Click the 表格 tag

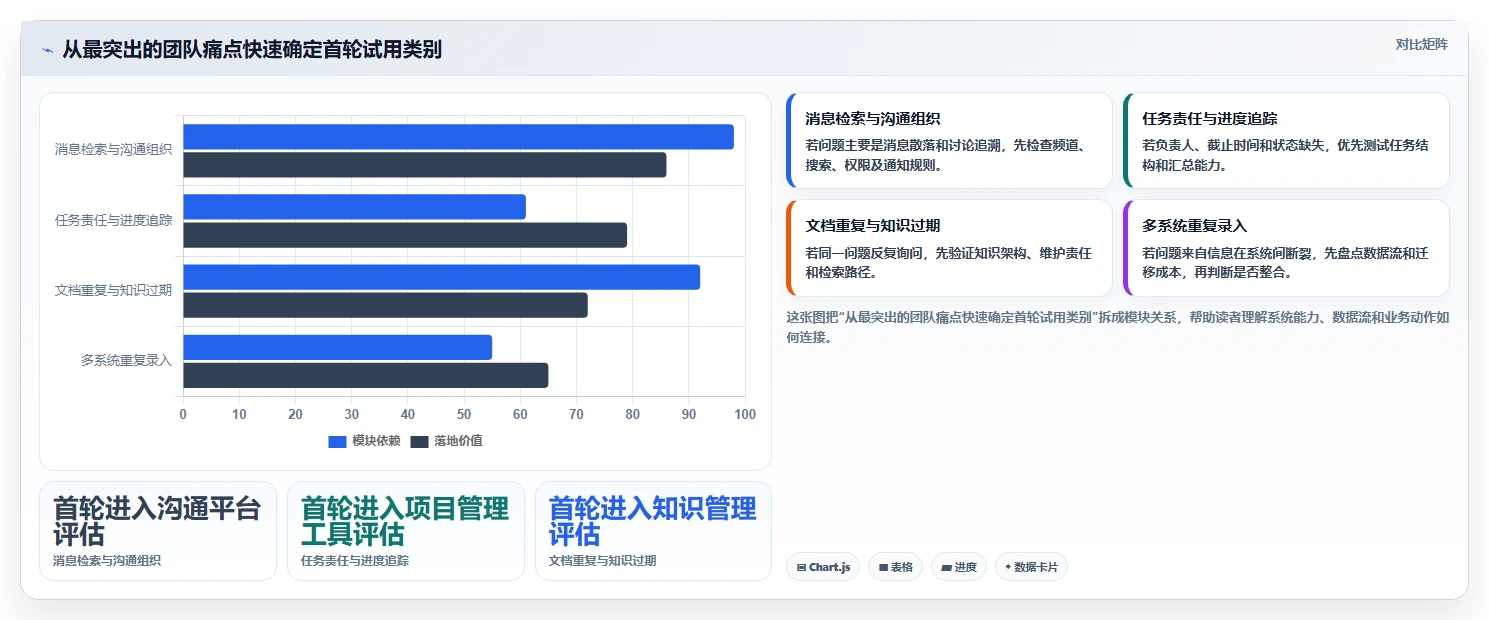895,567
